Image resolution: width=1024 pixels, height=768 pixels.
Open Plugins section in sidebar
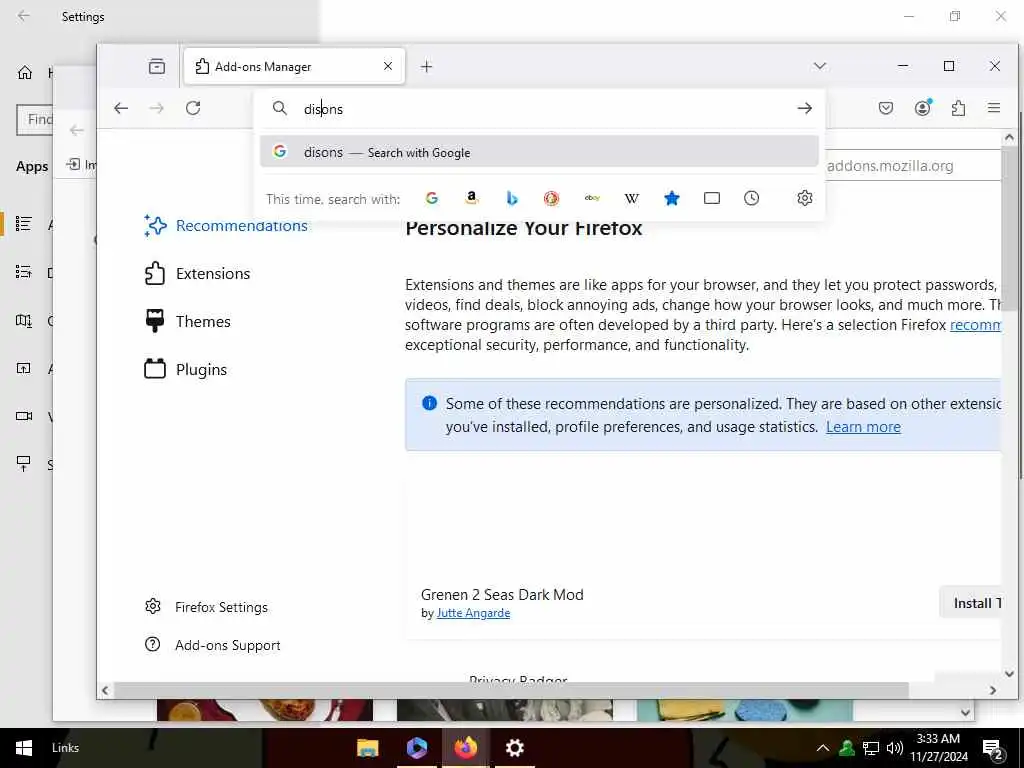pos(185,369)
